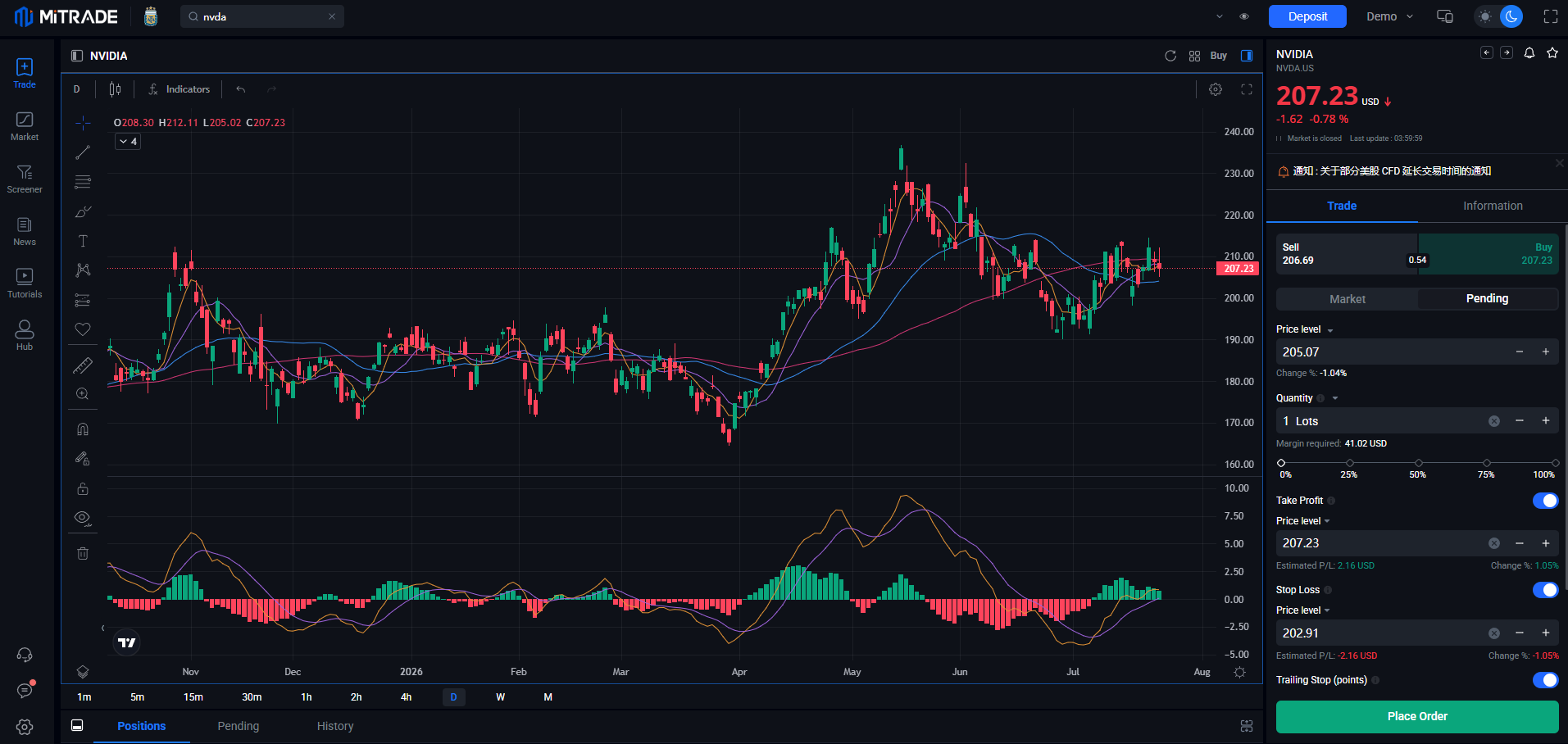
Task: Open the candlestick chart style selector
Action: point(116,89)
